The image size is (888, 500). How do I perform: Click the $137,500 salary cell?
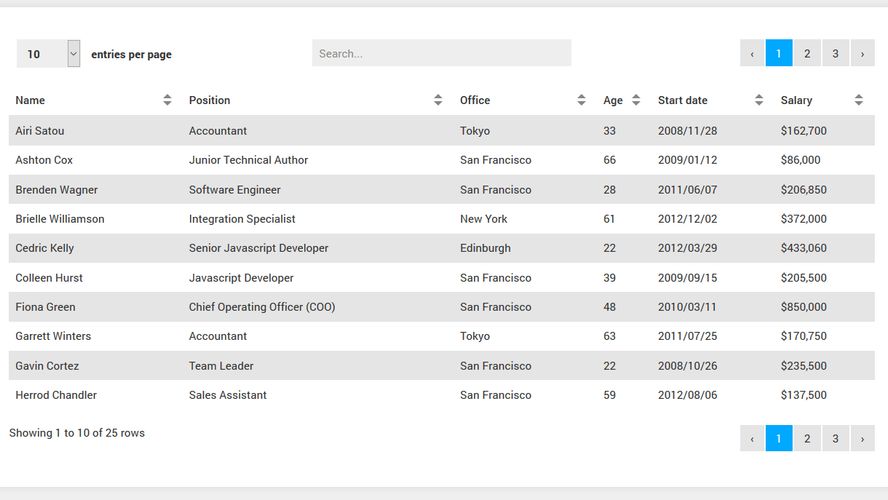coord(804,395)
